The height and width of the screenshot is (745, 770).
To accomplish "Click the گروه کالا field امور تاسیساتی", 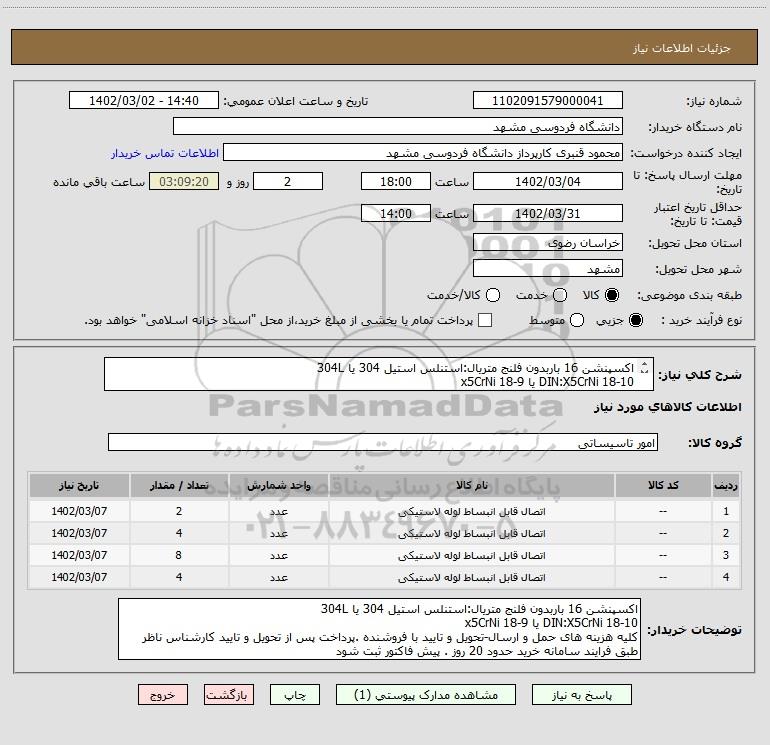I will (383, 442).
